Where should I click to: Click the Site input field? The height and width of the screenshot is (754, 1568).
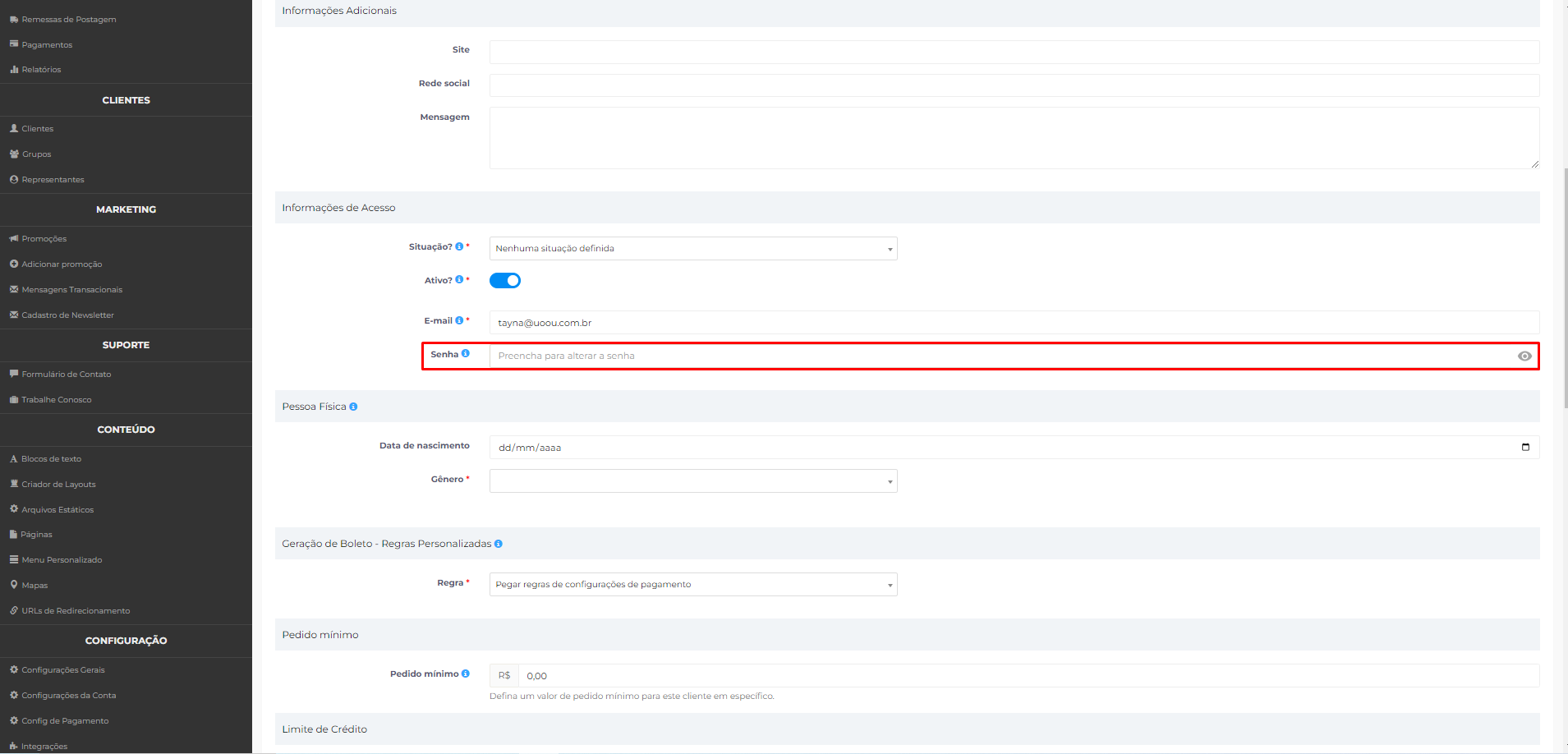pos(1014,52)
